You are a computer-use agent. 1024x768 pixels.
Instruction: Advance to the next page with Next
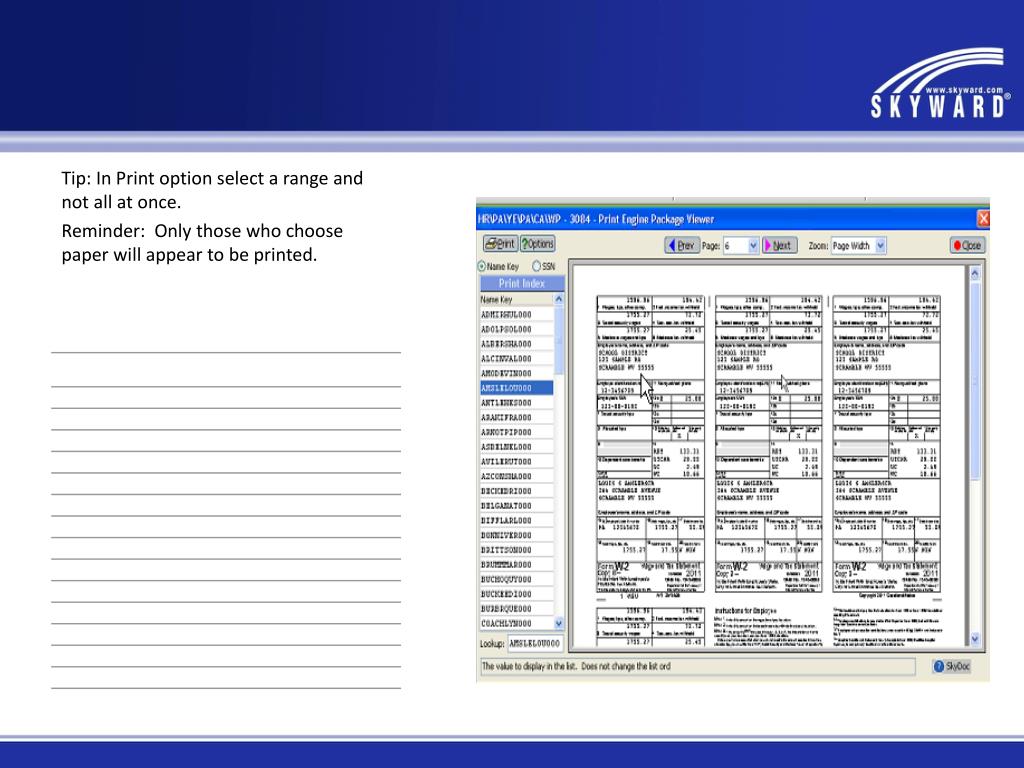[780, 246]
